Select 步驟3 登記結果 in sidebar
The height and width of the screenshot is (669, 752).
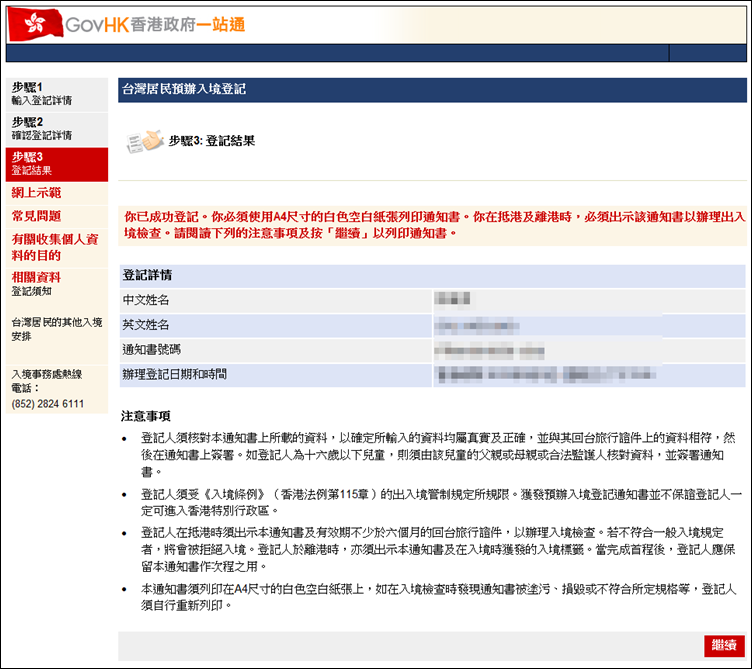pos(57,164)
